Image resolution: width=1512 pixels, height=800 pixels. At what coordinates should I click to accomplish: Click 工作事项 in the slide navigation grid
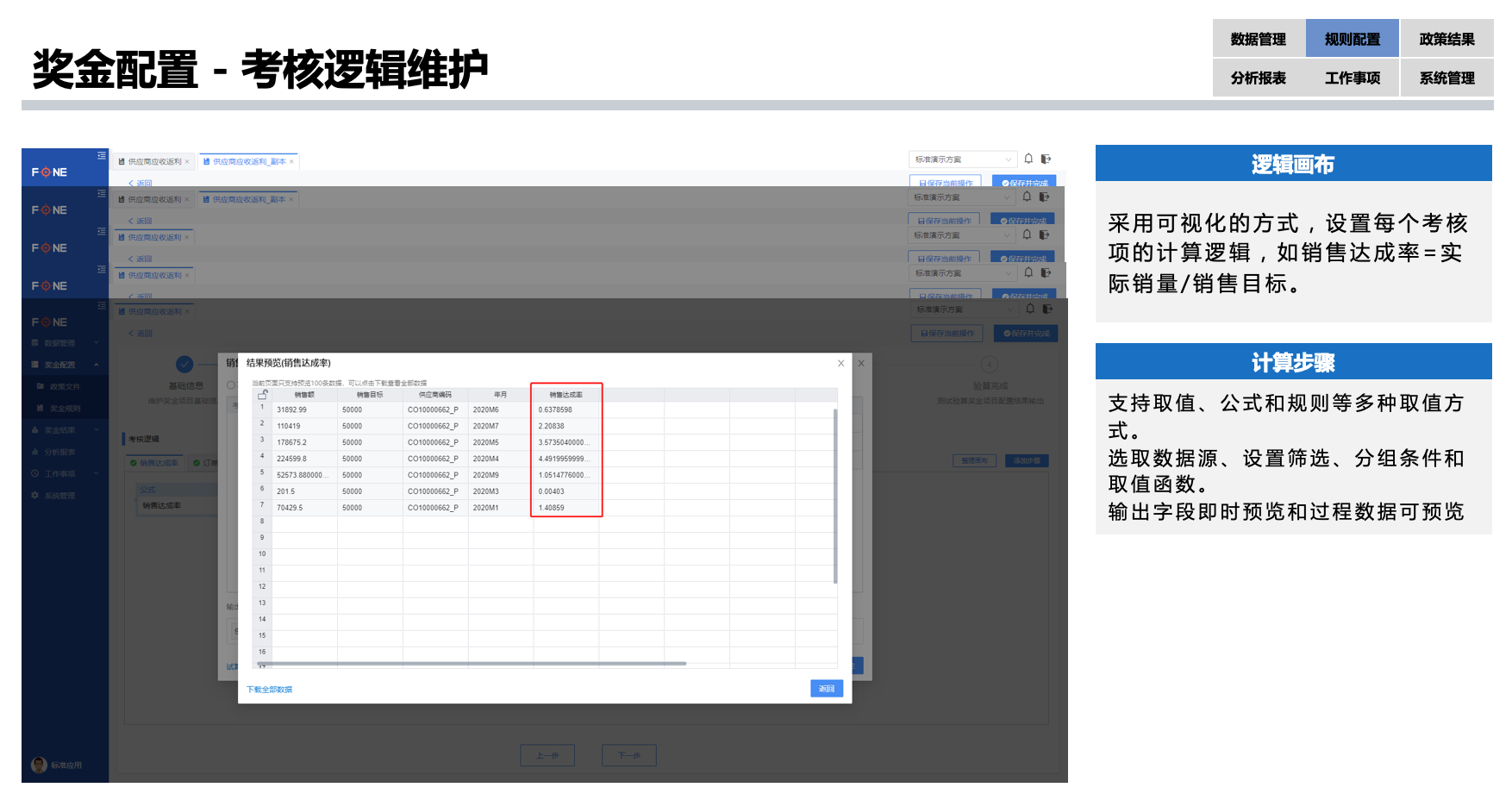click(x=1353, y=78)
